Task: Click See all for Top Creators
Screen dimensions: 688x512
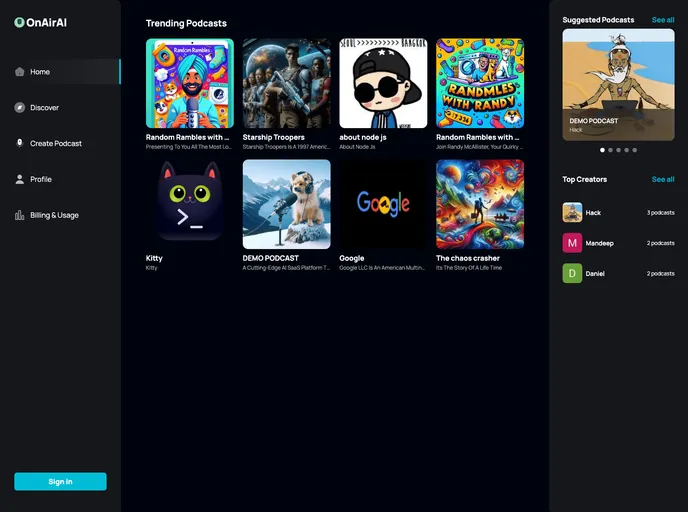Action: (x=663, y=179)
